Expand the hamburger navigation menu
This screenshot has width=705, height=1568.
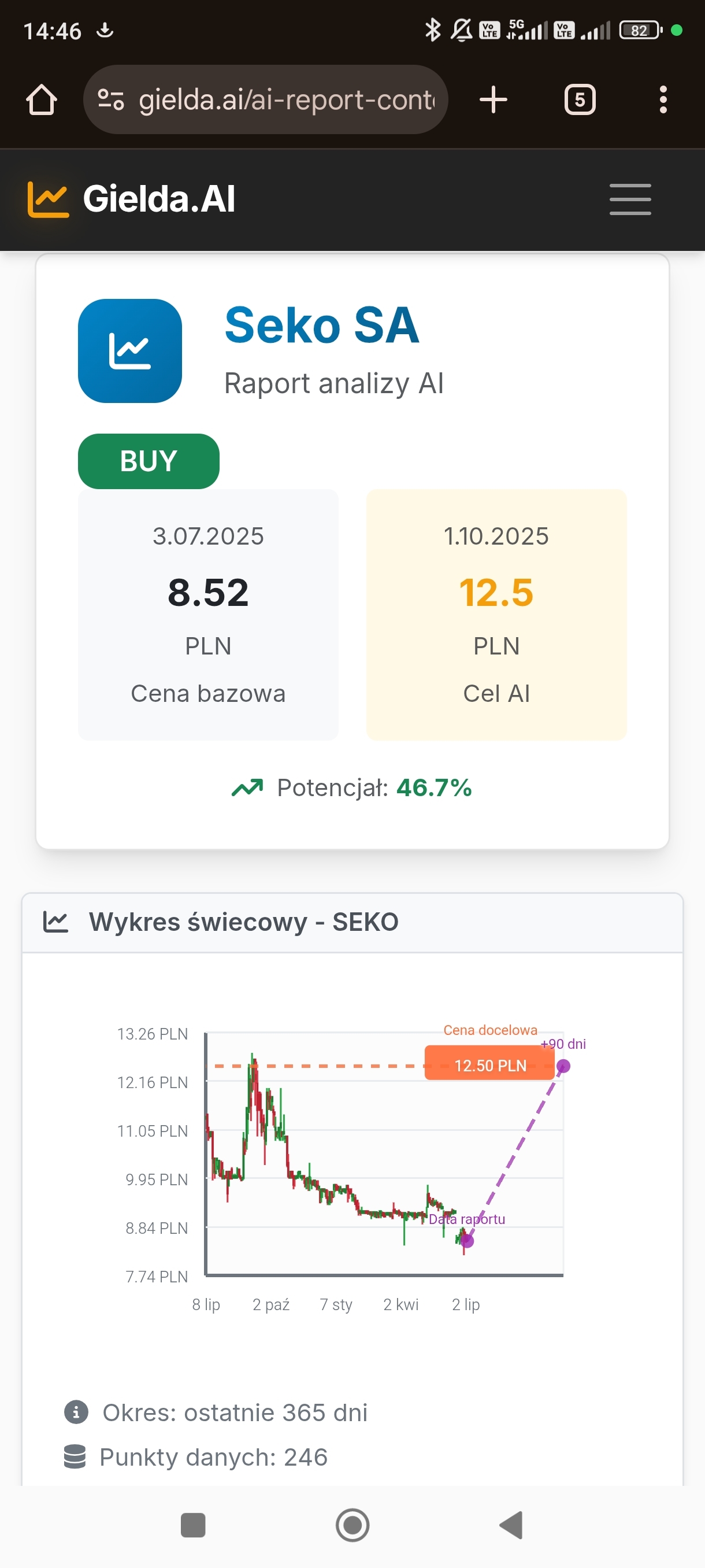pyautogui.click(x=629, y=199)
